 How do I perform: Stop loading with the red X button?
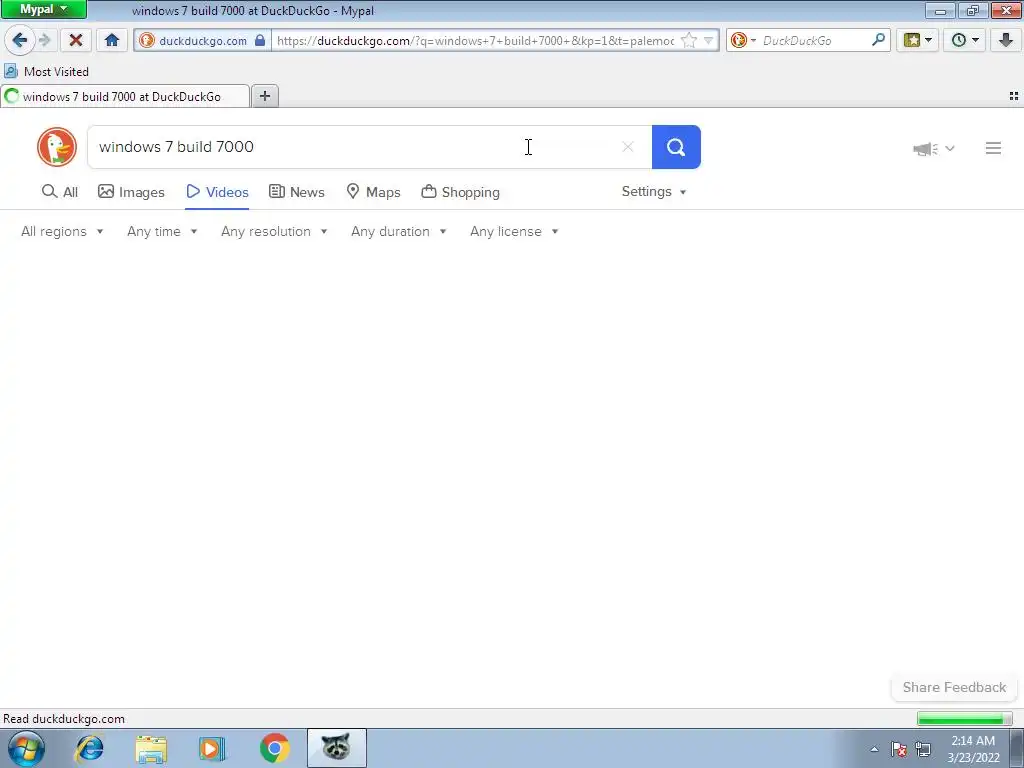pos(76,40)
